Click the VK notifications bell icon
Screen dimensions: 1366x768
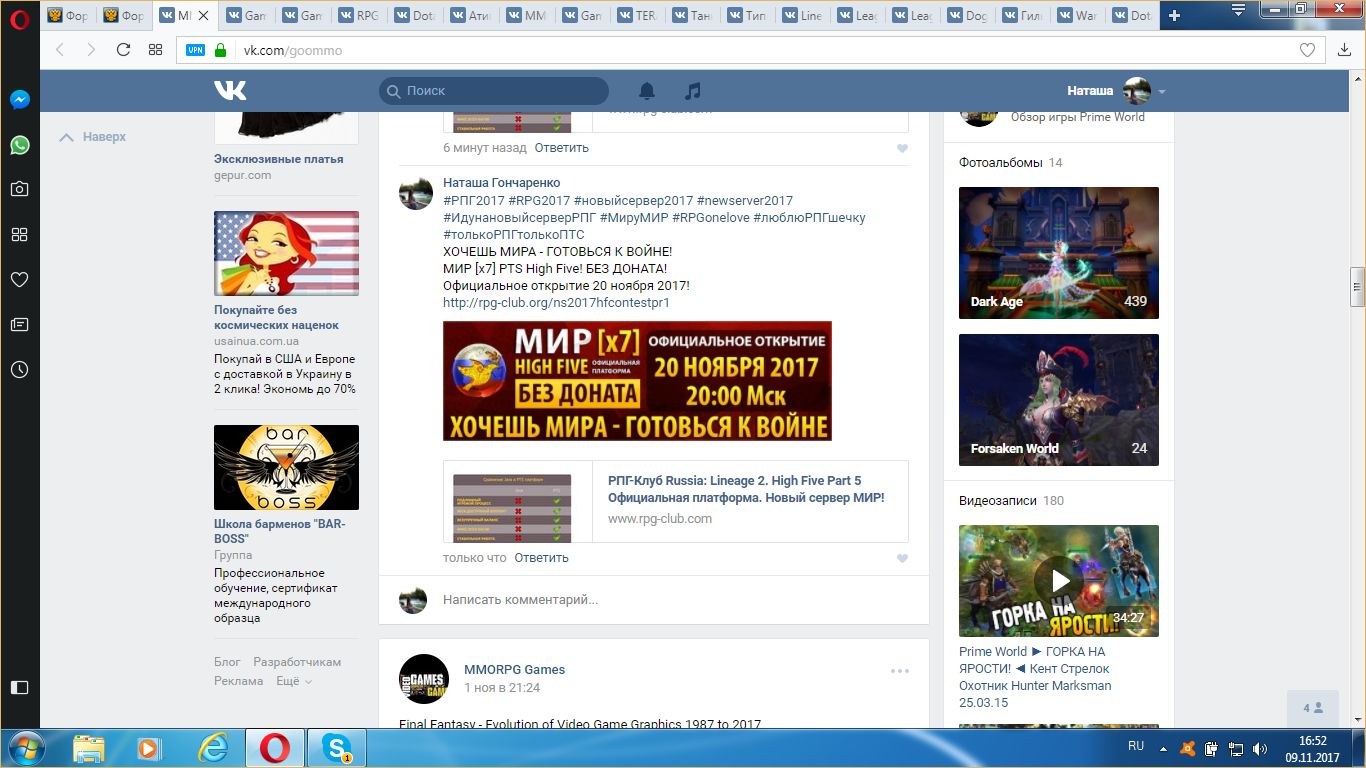[x=647, y=91]
